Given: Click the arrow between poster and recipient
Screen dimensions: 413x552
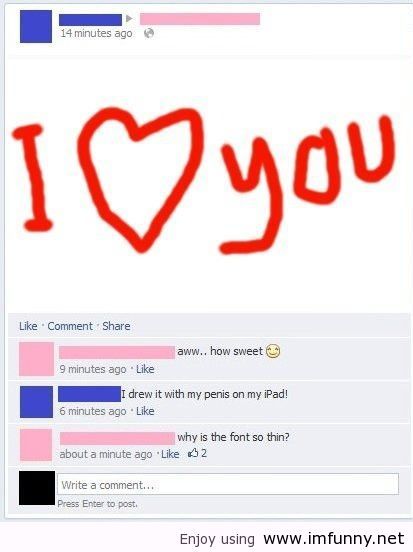Looking at the screenshot, I should [x=129, y=18].
